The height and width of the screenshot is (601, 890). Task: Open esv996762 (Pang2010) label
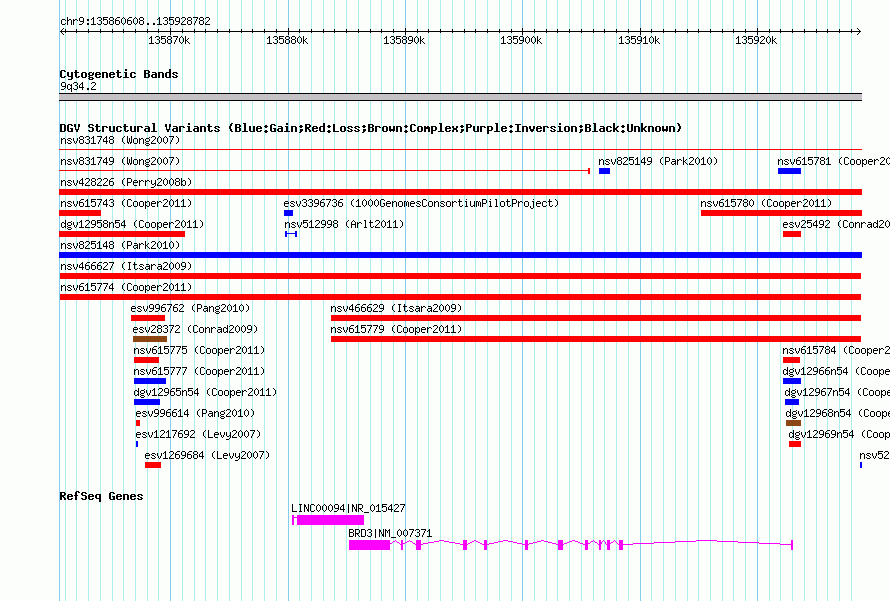pyautogui.click(x=190, y=308)
